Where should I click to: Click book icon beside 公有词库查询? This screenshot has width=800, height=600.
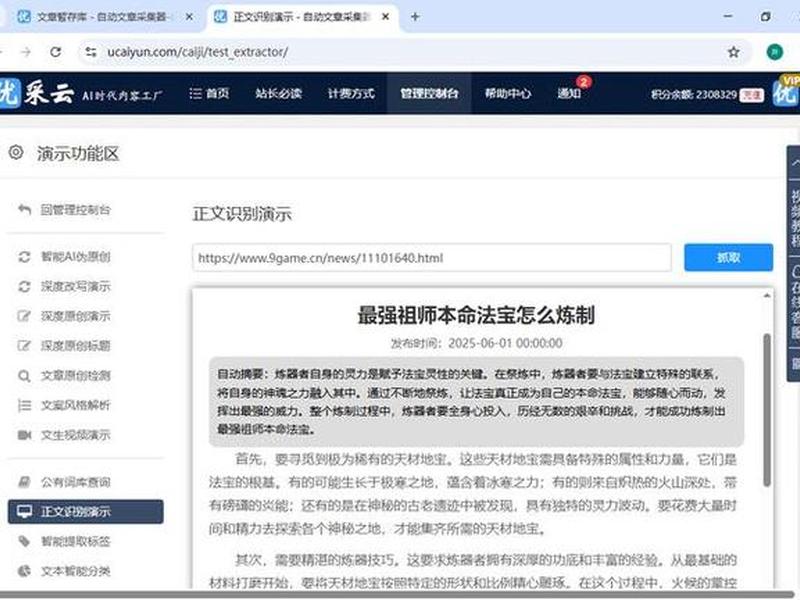click(24, 482)
